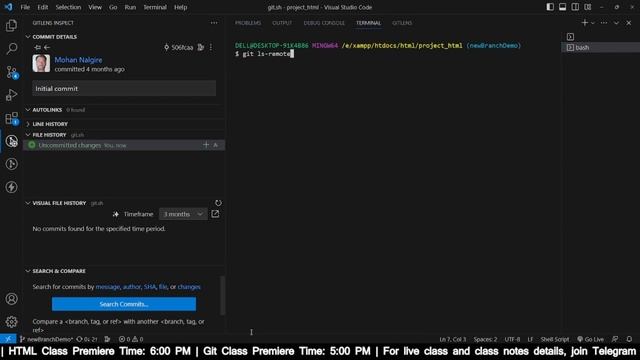This screenshot has height=360, width=640.
Task: Collapse the Commit Details section
Action: 28,37
